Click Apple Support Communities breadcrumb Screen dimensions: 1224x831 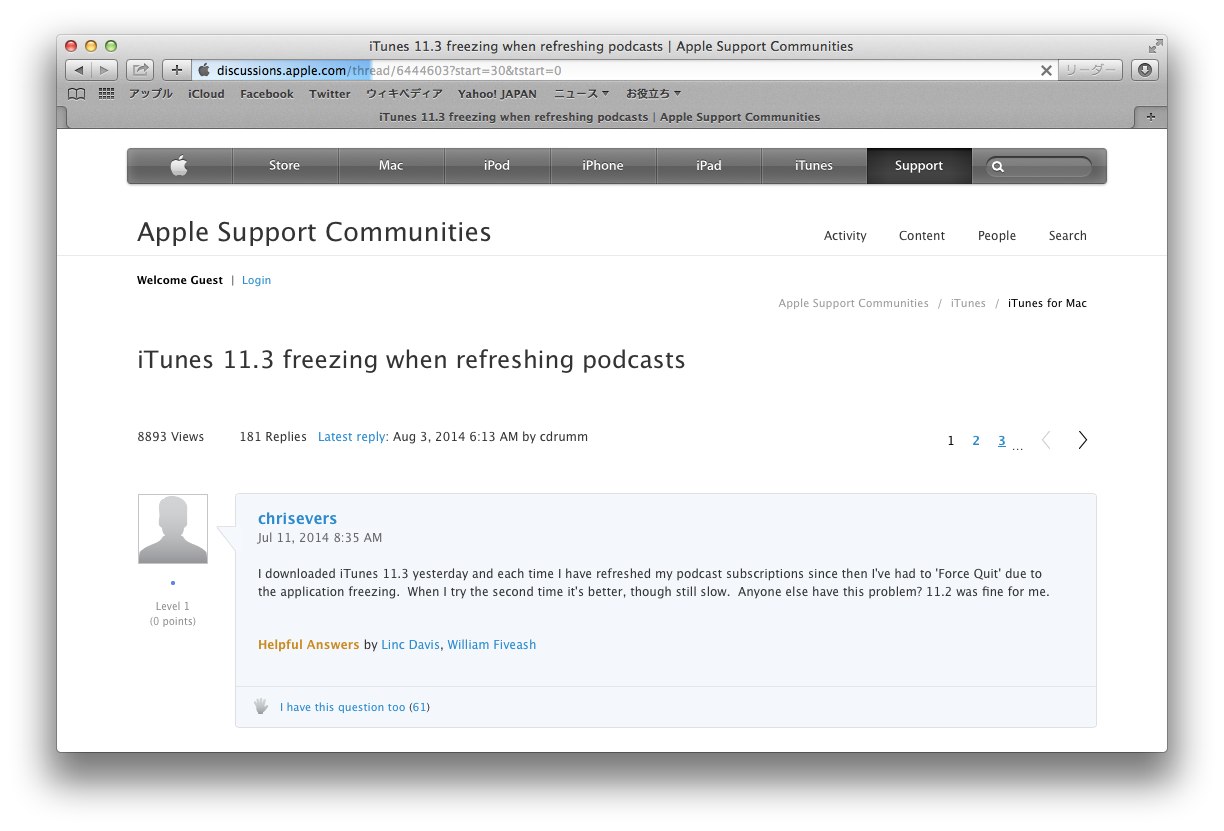pyautogui.click(x=853, y=303)
